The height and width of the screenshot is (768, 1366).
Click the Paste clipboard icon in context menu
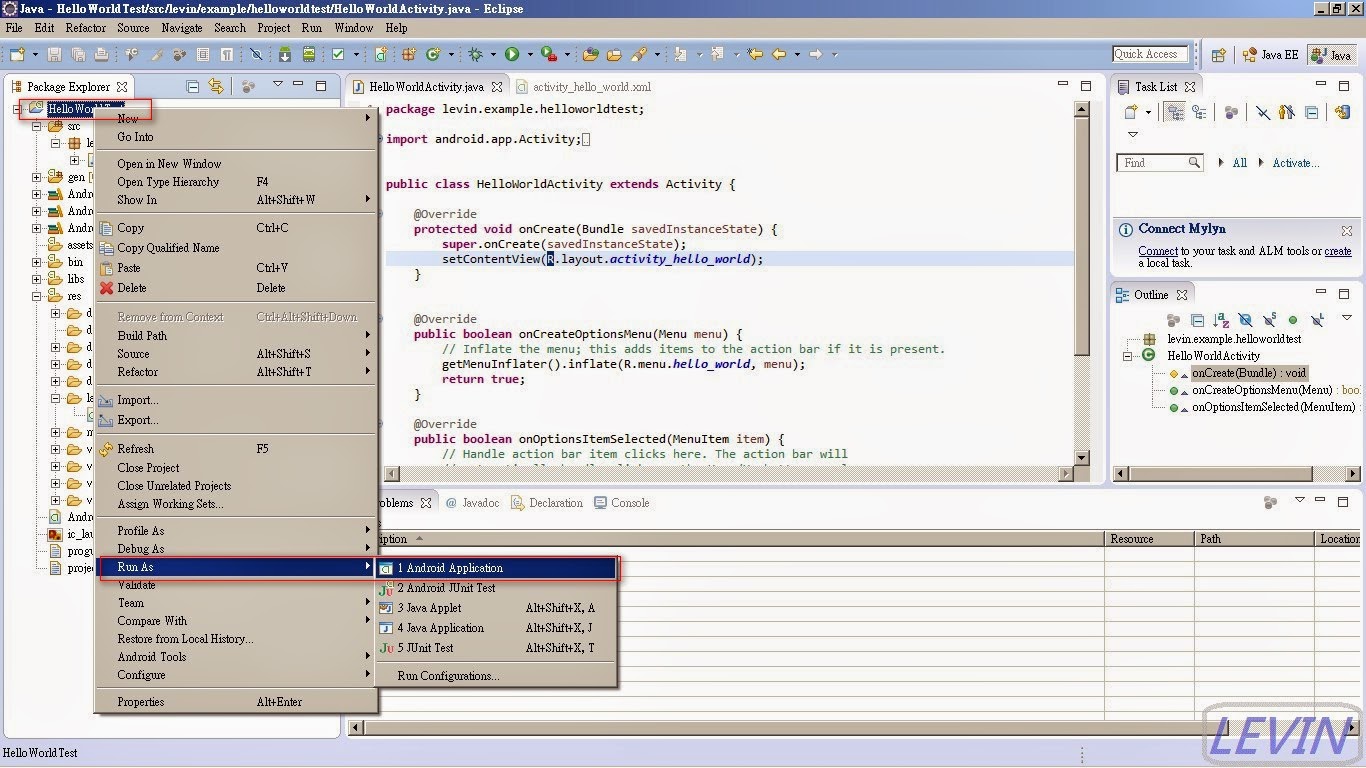[x=107, y=268]
